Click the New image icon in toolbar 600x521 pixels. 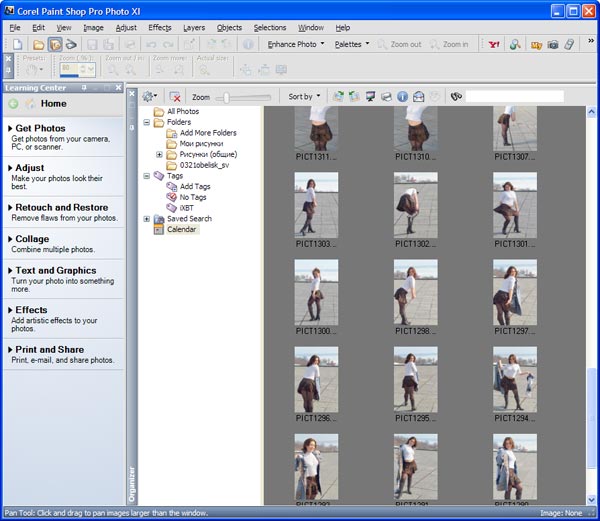[18, 45]
